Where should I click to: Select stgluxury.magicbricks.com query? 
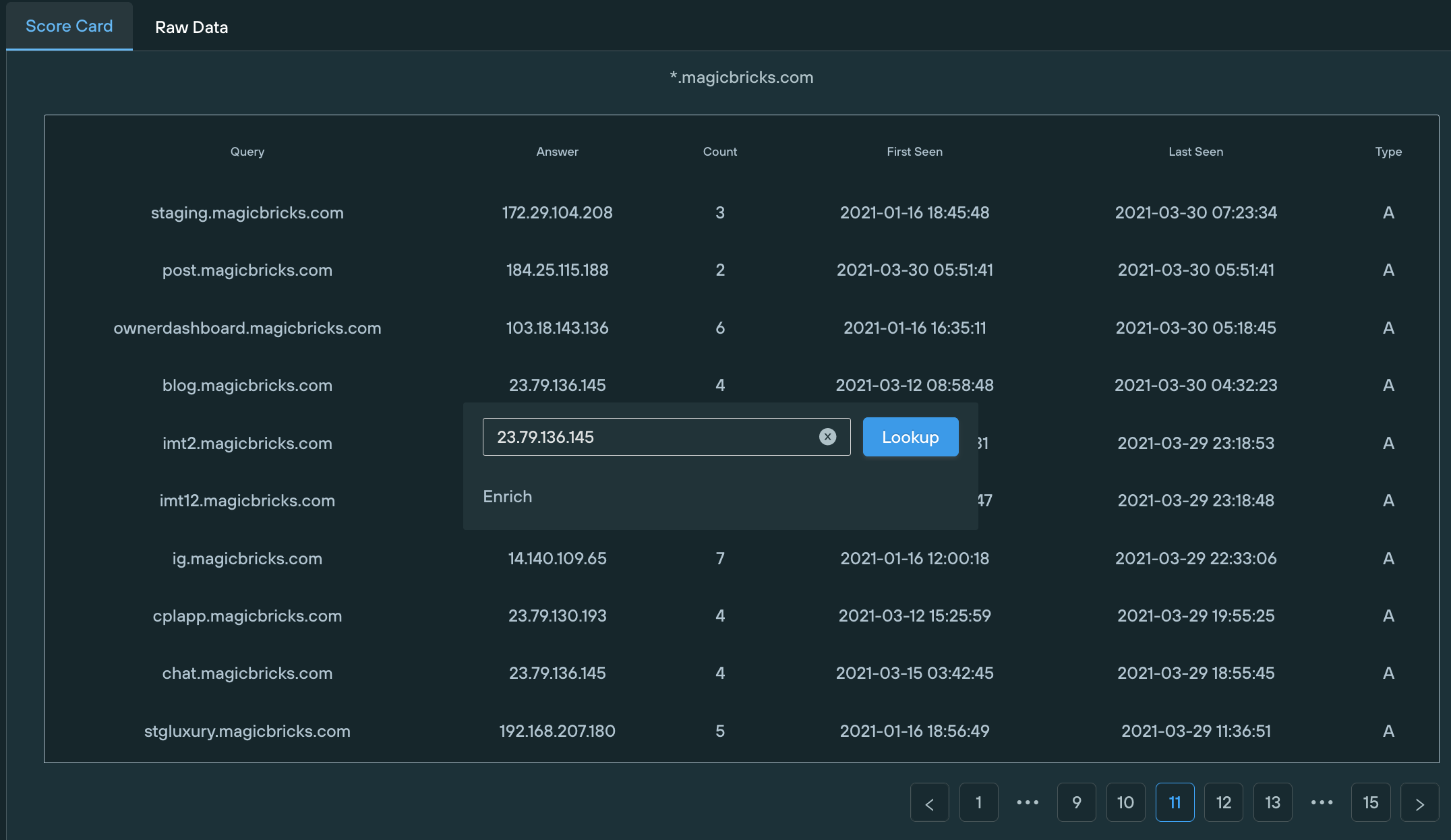[247, 731]
